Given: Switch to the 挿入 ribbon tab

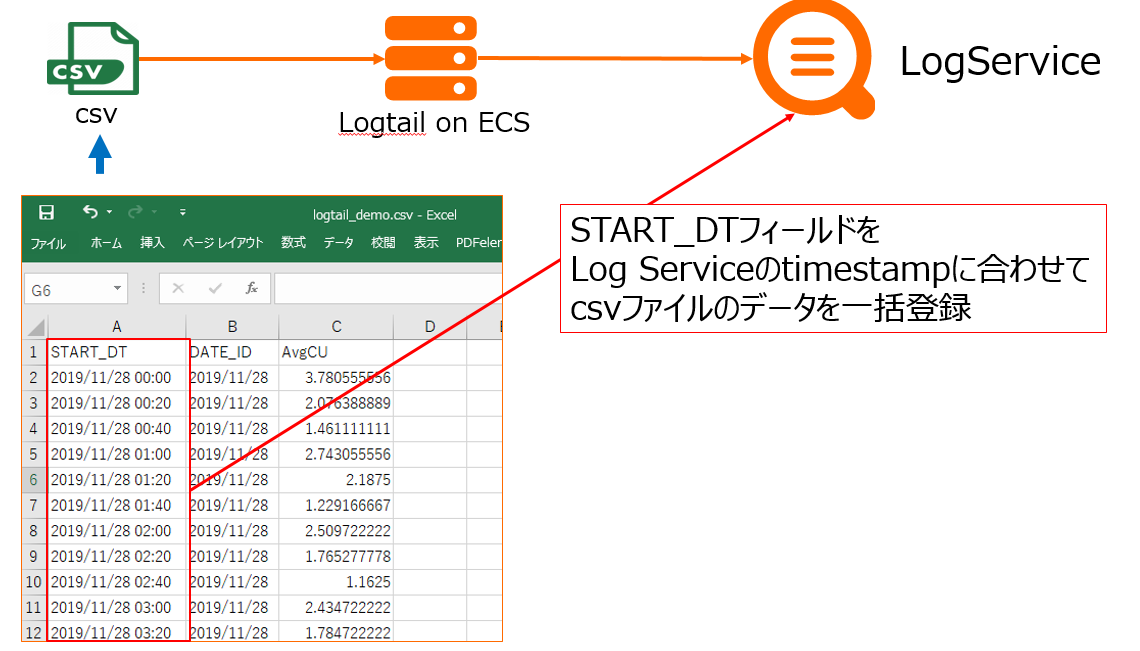Looking at the screenshot, I should pos(152,243).
